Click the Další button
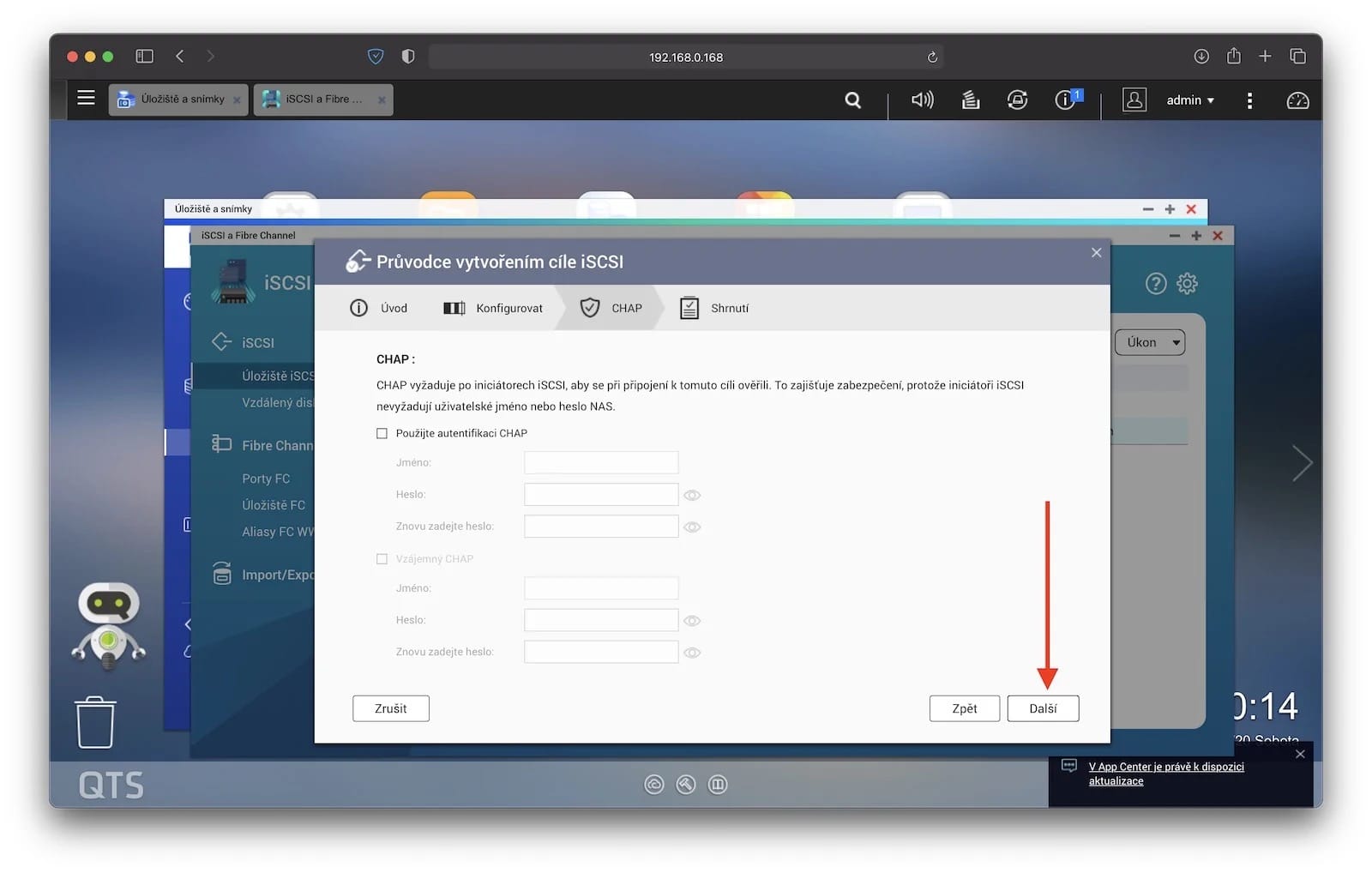 (x=1042, y=708)
